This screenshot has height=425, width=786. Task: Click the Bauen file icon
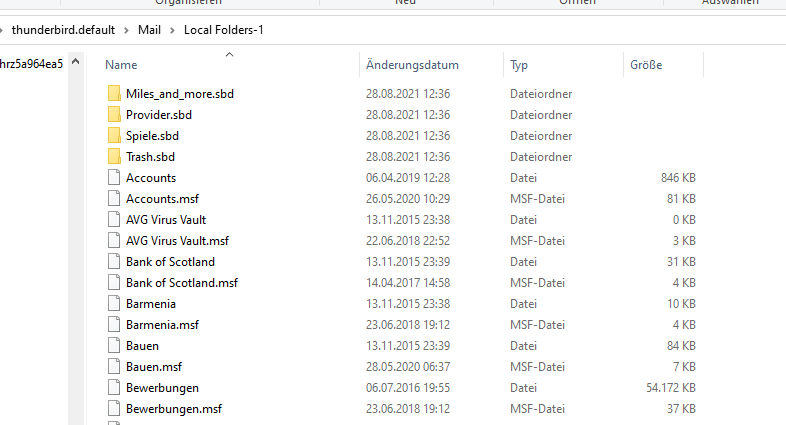(114, 346)
